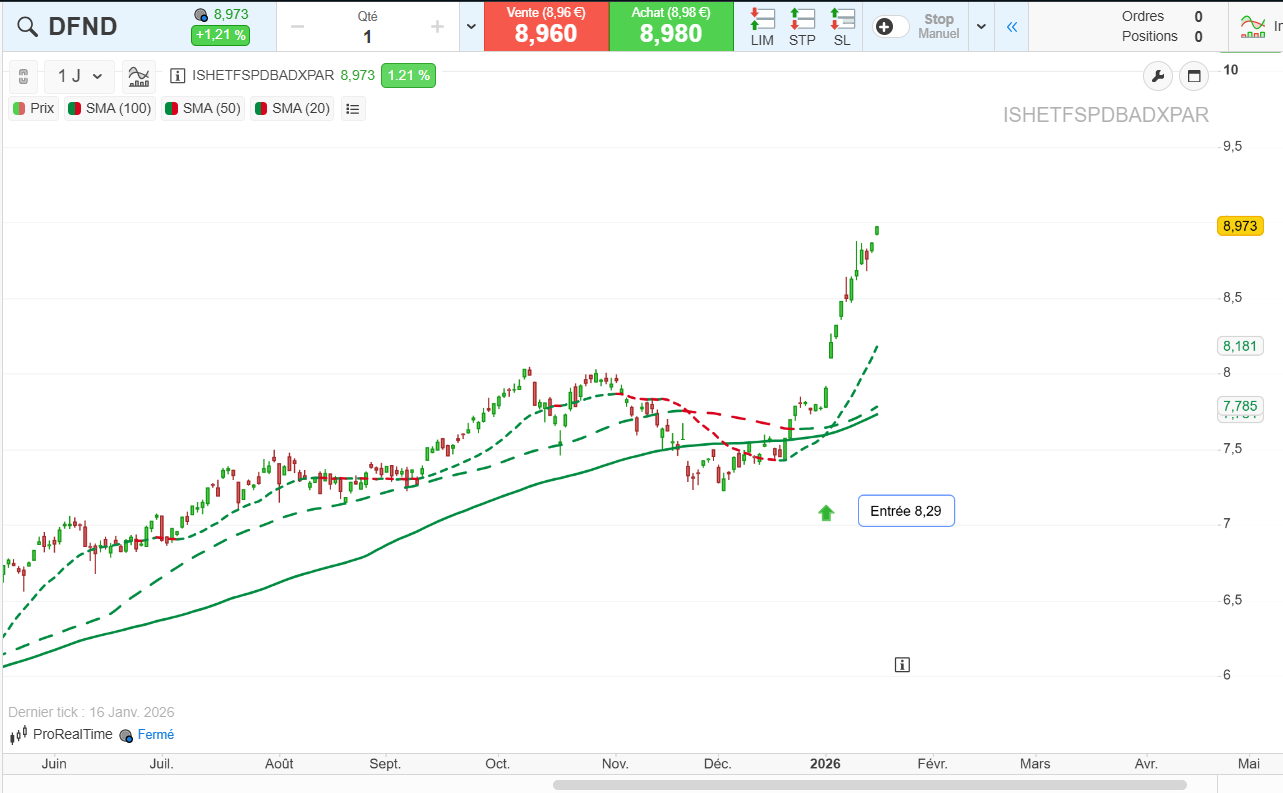This screenshot has width=1283, height=793.
Task: Open the indicators and trading systems icon
Action: click(141, 76)
